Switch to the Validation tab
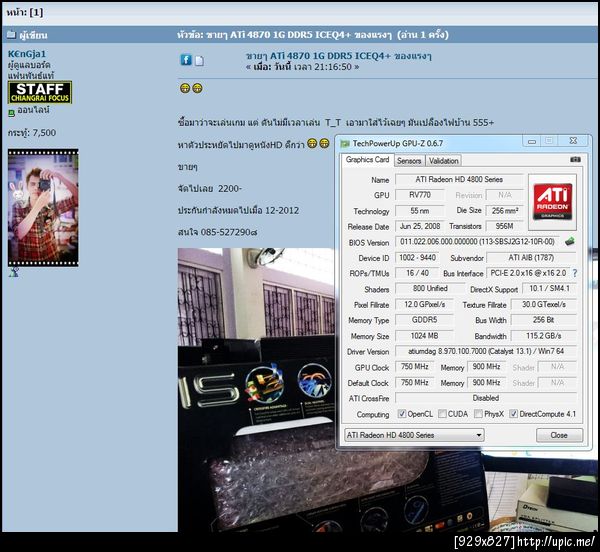 click(443, 161)
